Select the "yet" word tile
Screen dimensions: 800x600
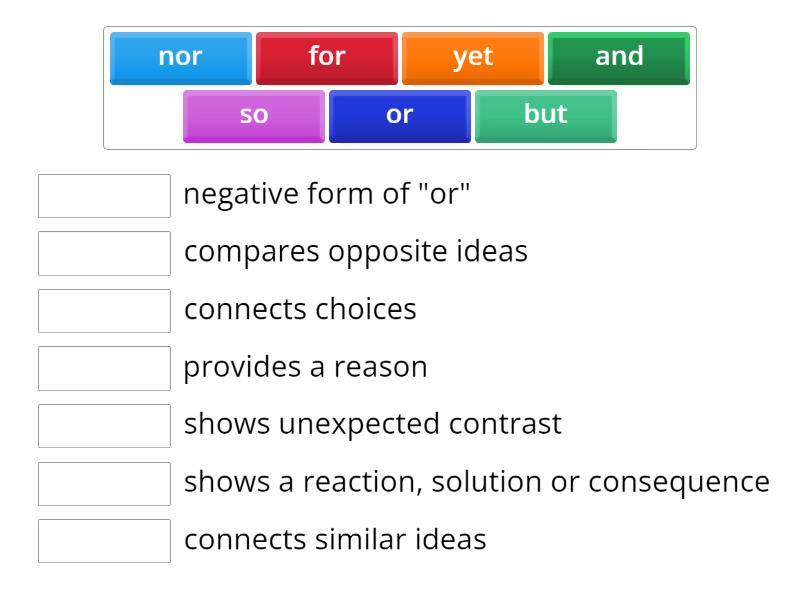coord(472,58)
